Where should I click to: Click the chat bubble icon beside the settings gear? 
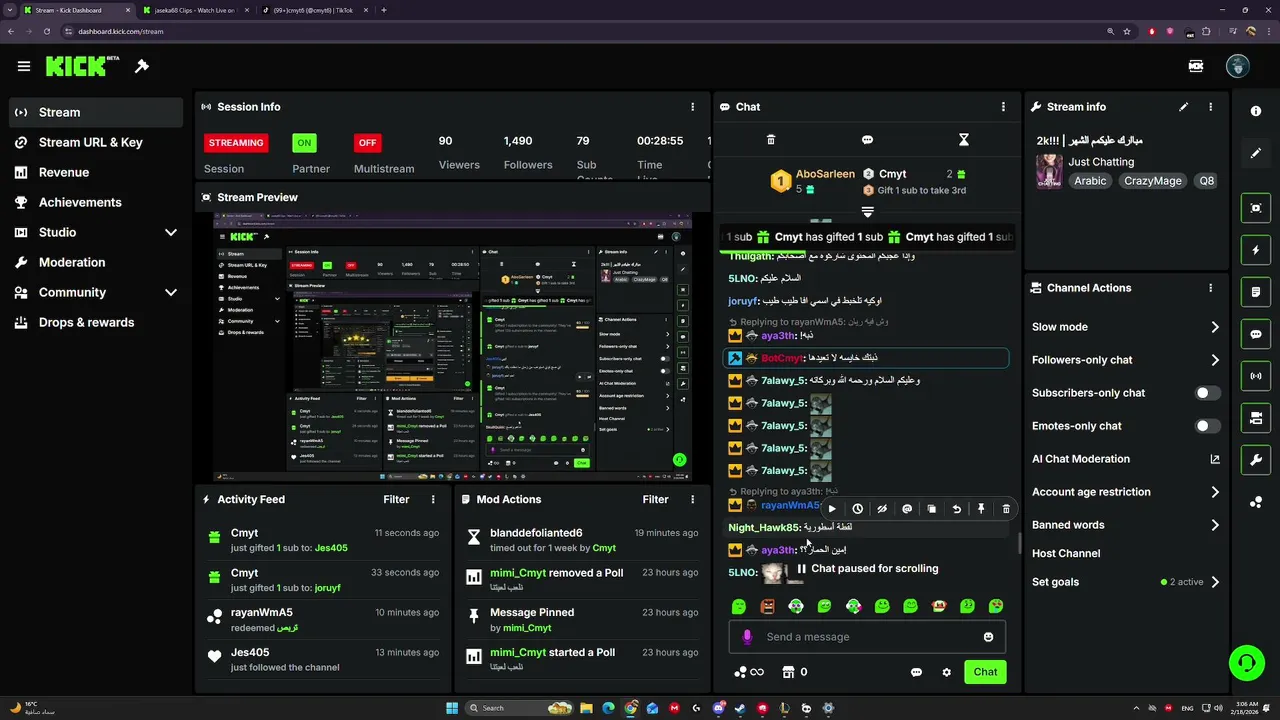click(x=916, y=672)
